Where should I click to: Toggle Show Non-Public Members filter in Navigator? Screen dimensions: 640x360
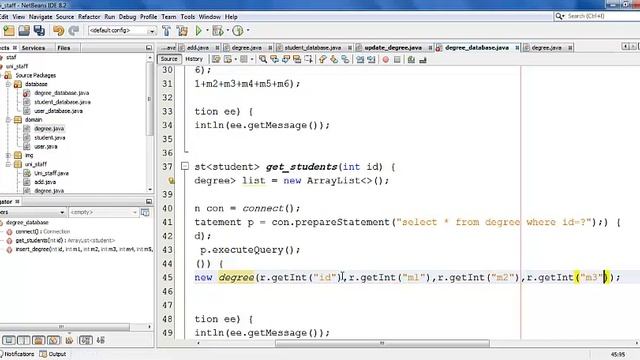pyautogui.click(x=53, y=340)
